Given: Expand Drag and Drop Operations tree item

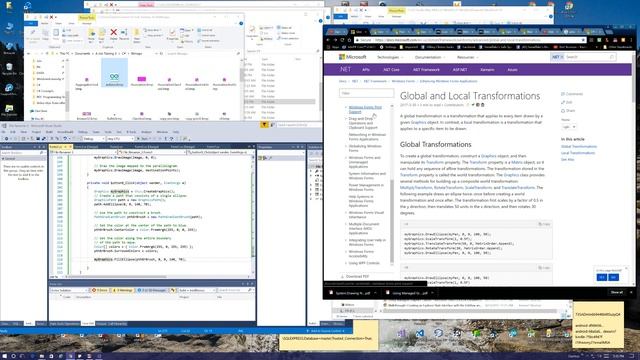Looking at the screenshot, I should pos(346,119).
